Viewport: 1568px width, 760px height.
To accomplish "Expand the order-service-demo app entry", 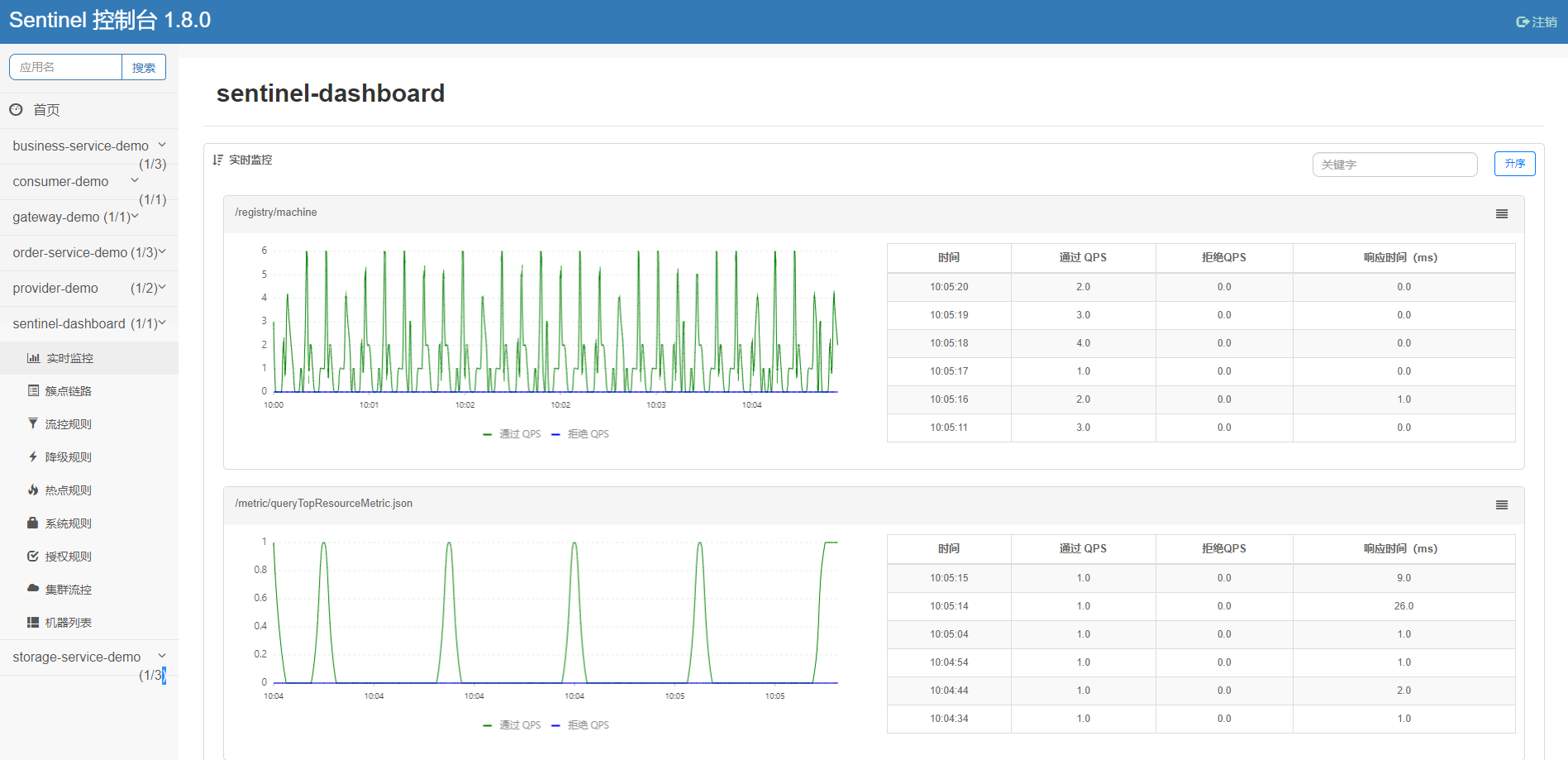I will pyautogui.click(x=88, y=253).
